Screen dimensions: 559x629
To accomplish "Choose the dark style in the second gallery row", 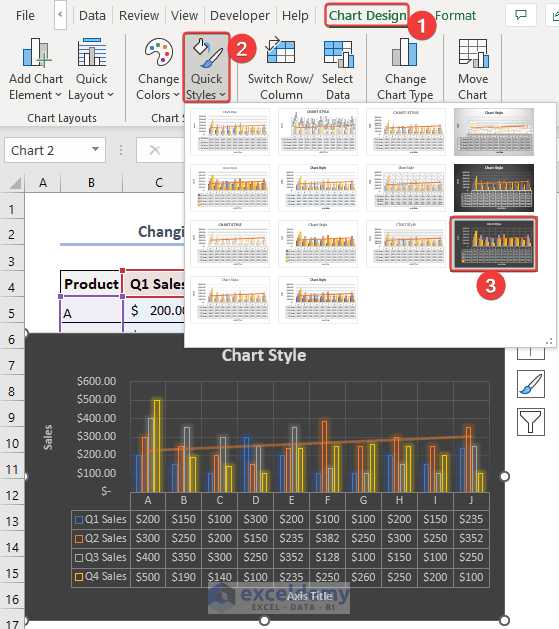I will [494, 188].
